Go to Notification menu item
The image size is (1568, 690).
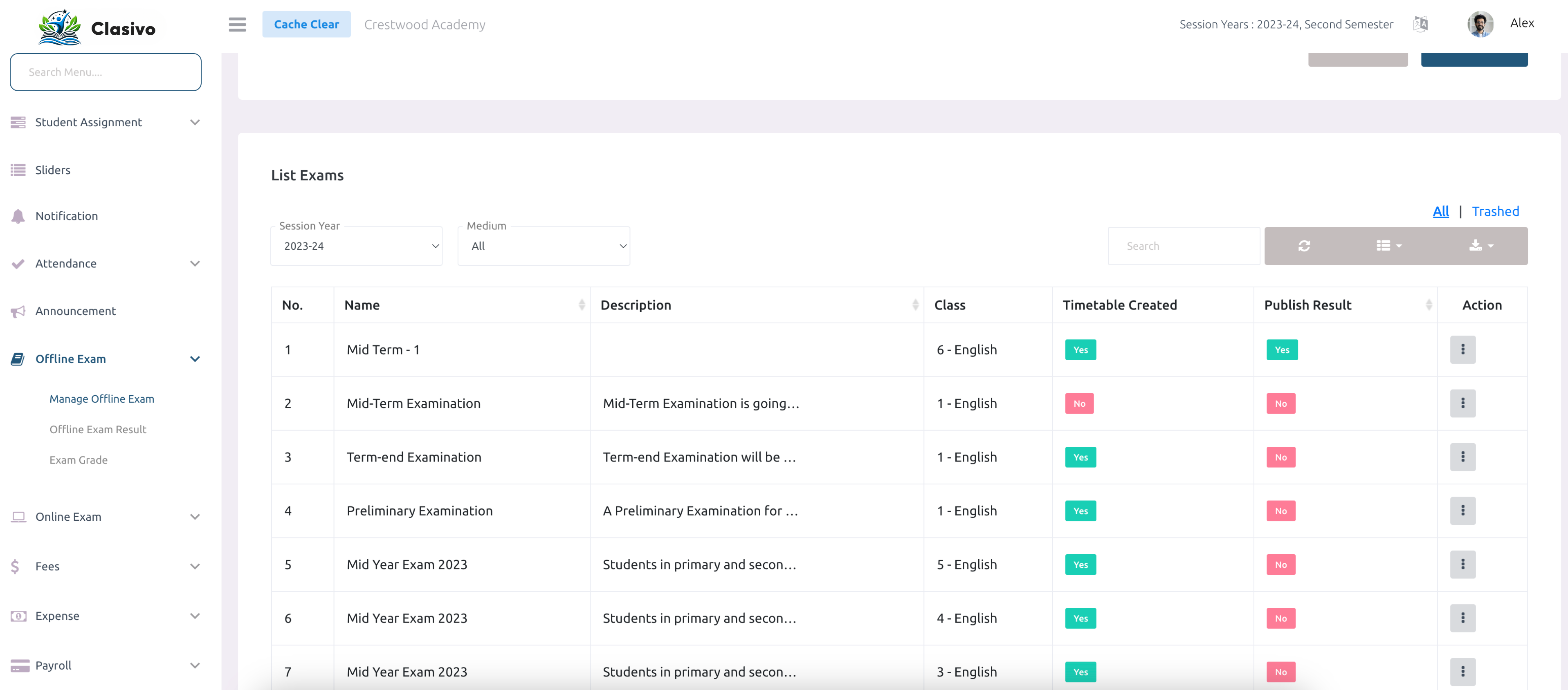66,216
